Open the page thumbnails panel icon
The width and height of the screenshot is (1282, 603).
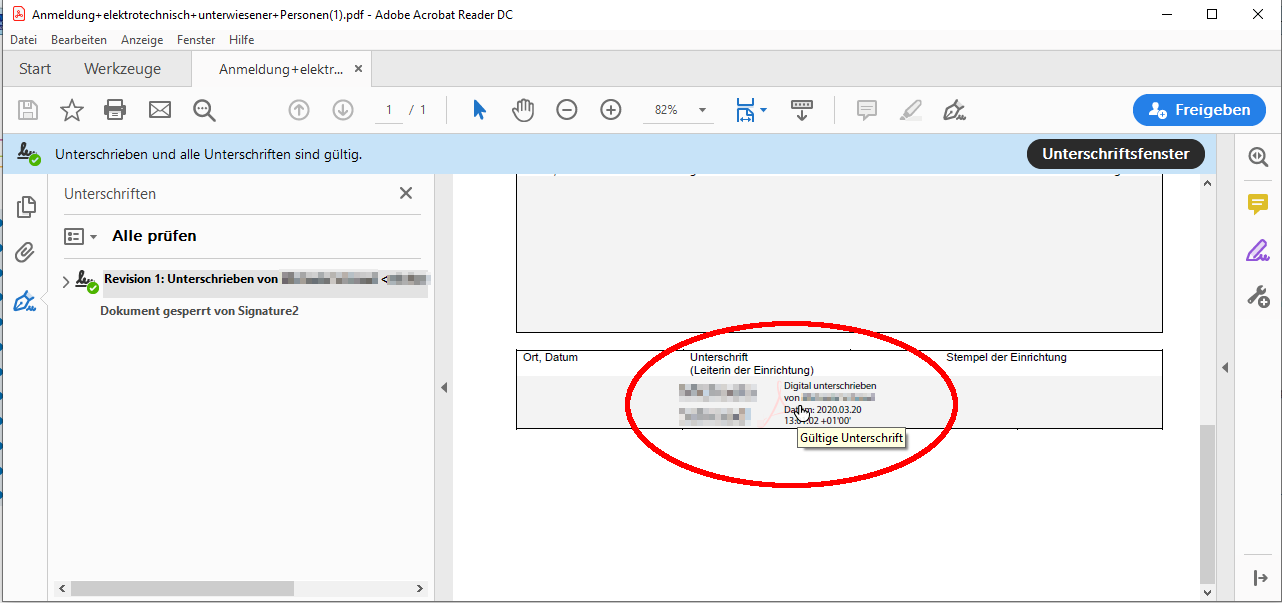[x=26, y=207]
